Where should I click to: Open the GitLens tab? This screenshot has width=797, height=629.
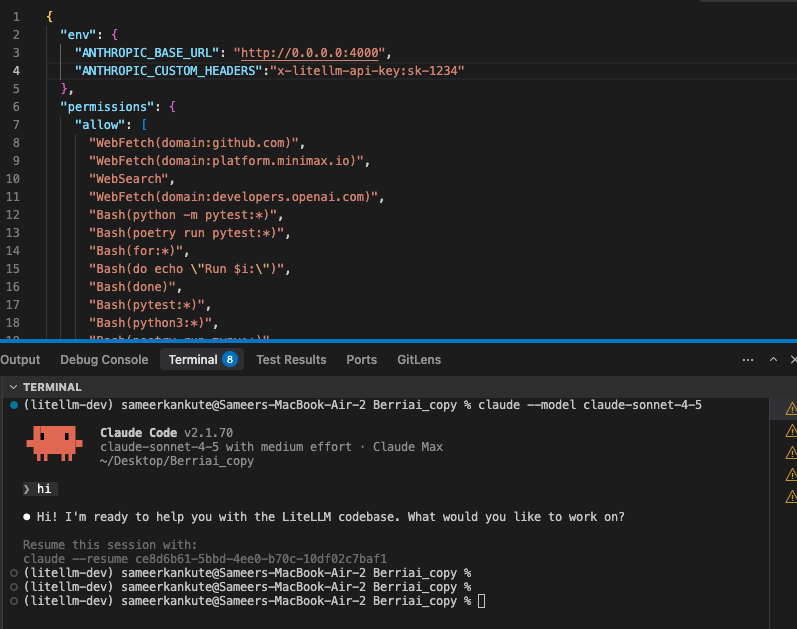coord(419,360)
